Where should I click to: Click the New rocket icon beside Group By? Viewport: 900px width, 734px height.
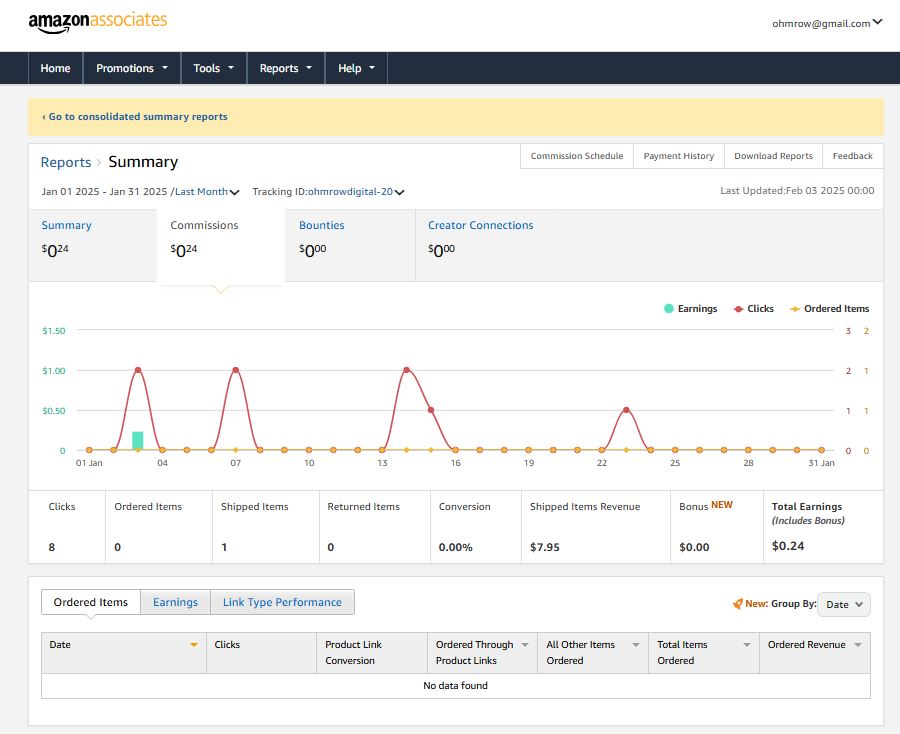point(738,604)
